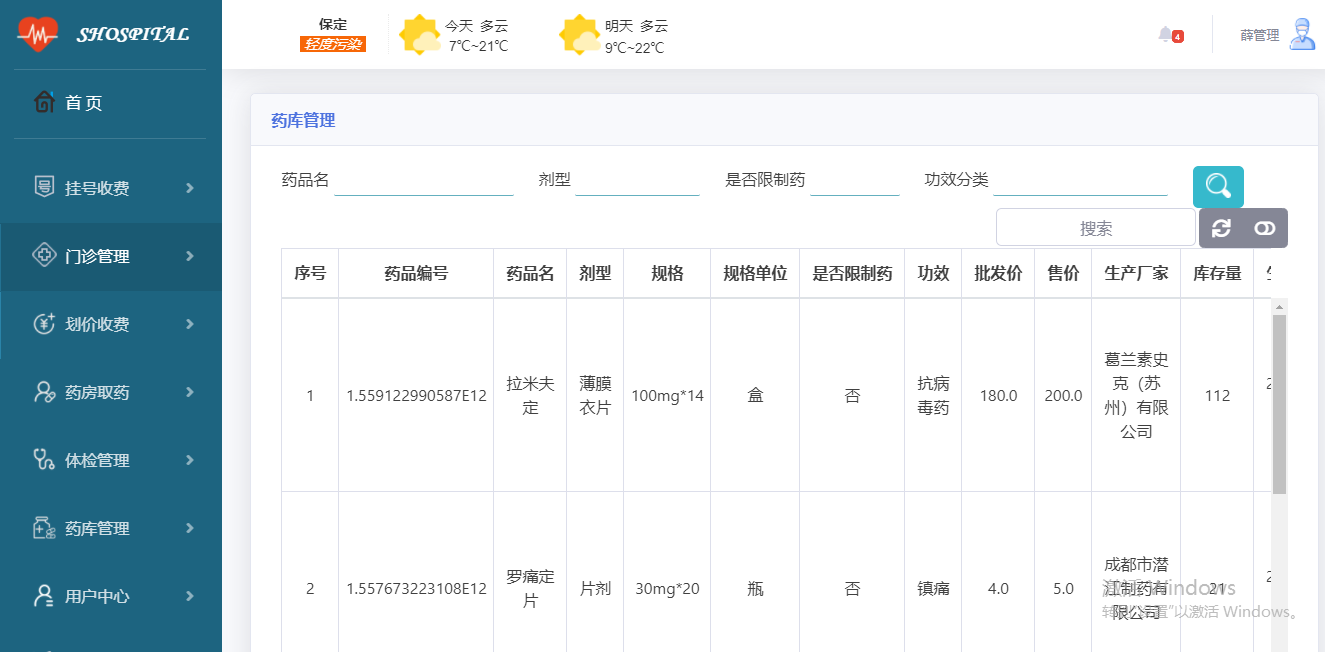
Task: Click the 薛管理 username
Action: [x=1260, y=35]
